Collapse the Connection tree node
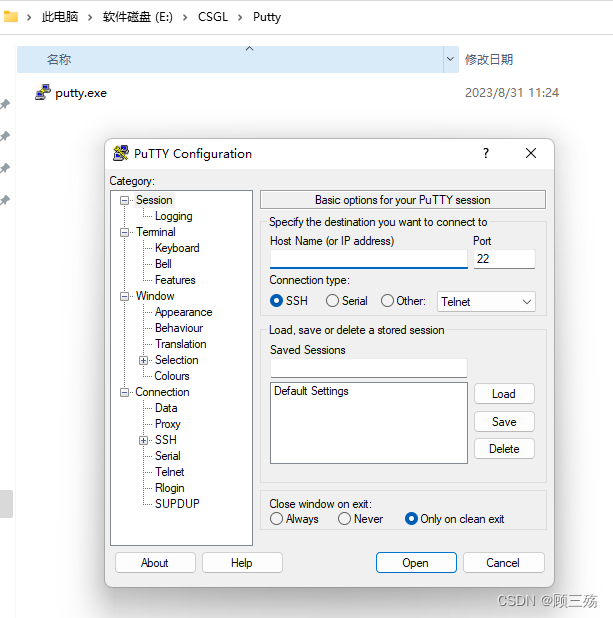The width and height of the screenshot is (613, 618). [124, 393]
